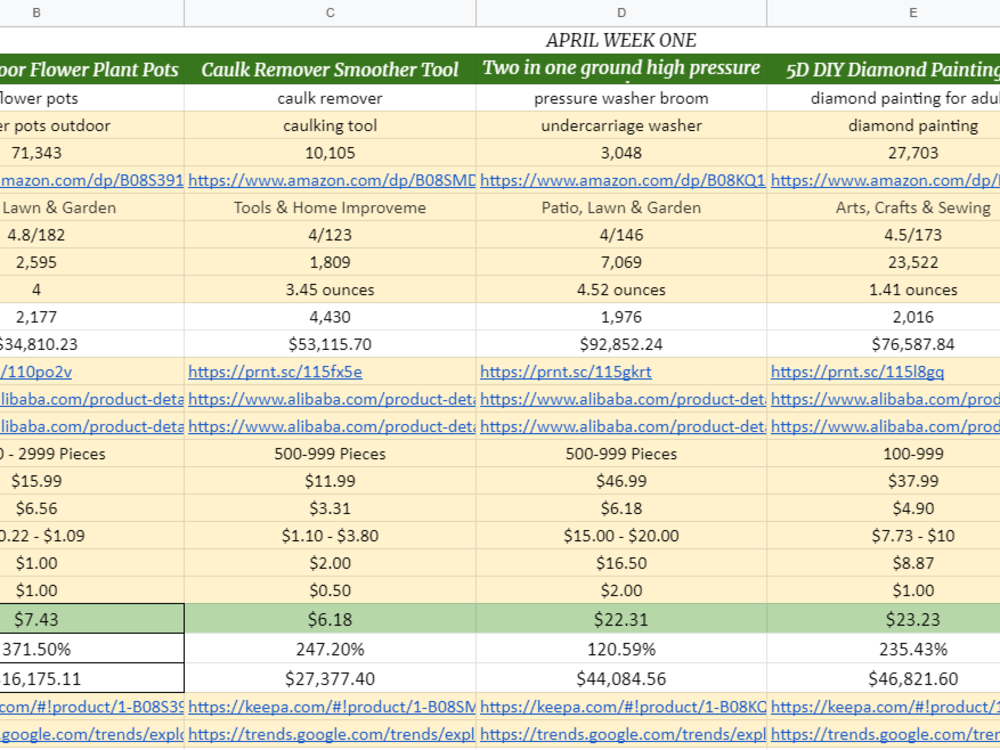Open the Amazon link ending B08KQ1
This screenshot has height=750, width=1000.
622,180
